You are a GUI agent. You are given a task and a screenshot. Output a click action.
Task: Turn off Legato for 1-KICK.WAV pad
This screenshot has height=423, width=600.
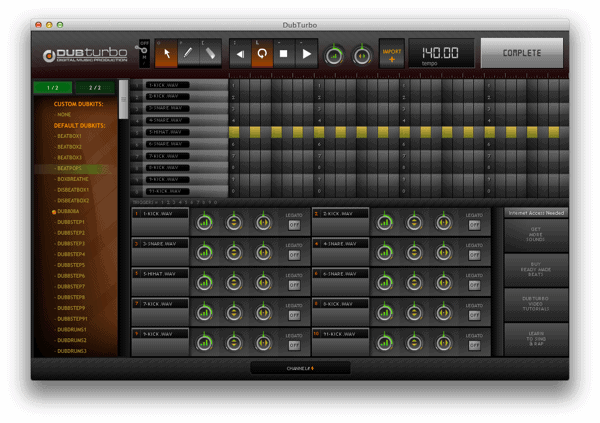[294, 226]
